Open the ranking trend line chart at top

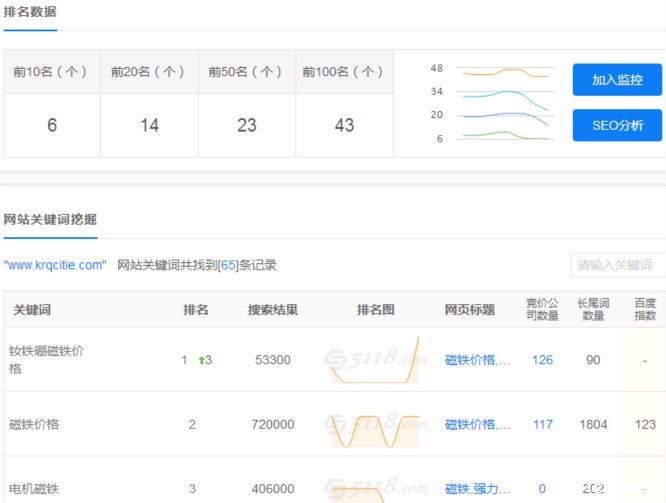coord(505,103)
